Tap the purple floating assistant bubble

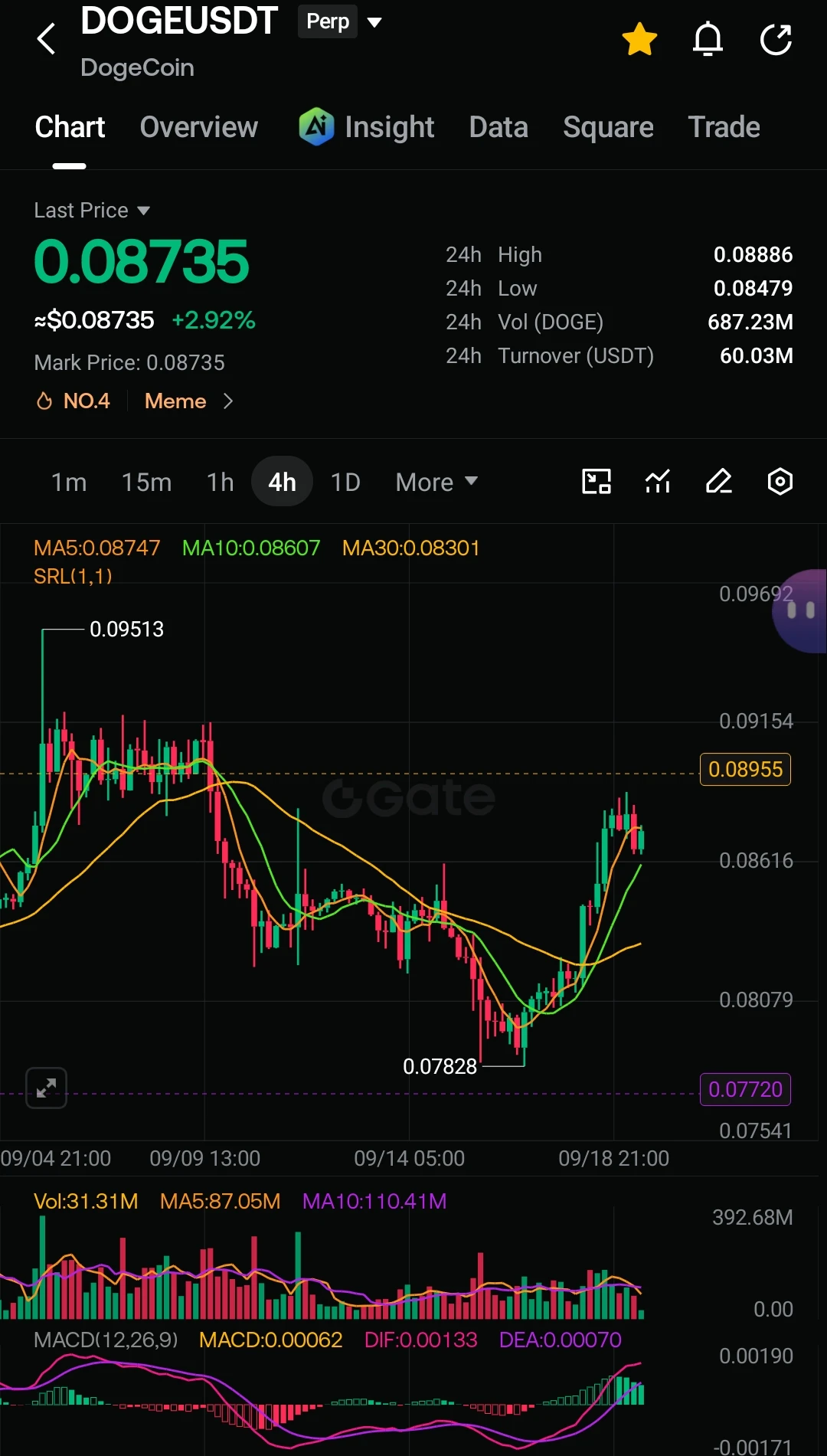point(799,610)
